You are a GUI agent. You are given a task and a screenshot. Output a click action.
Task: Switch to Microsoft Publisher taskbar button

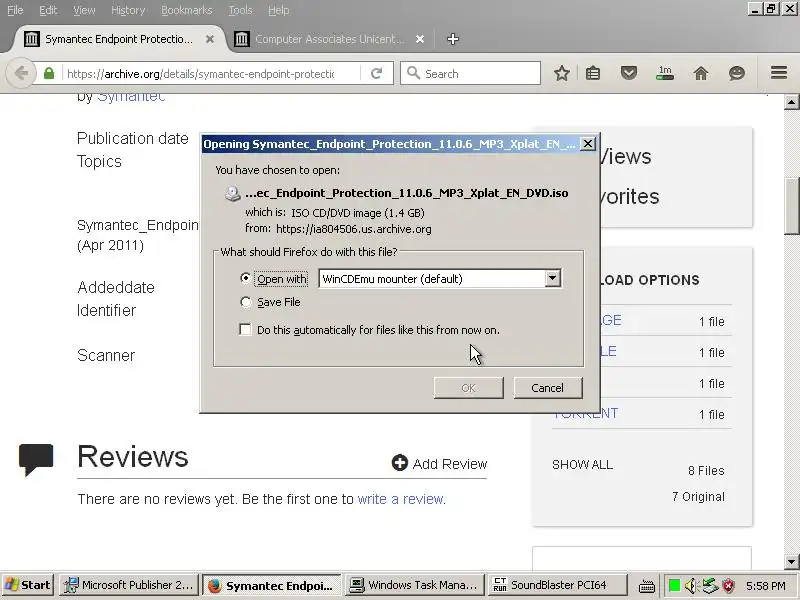click(129, 585)
